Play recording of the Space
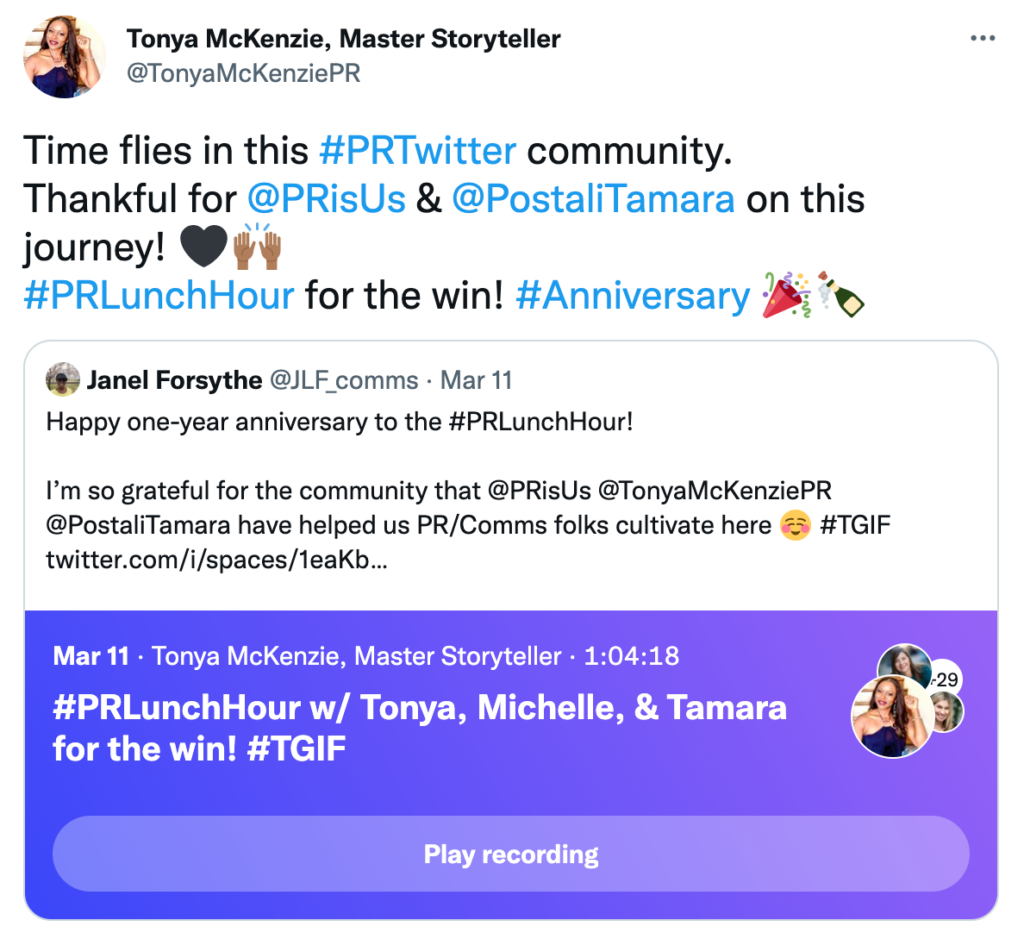 (x=511, y=854)
